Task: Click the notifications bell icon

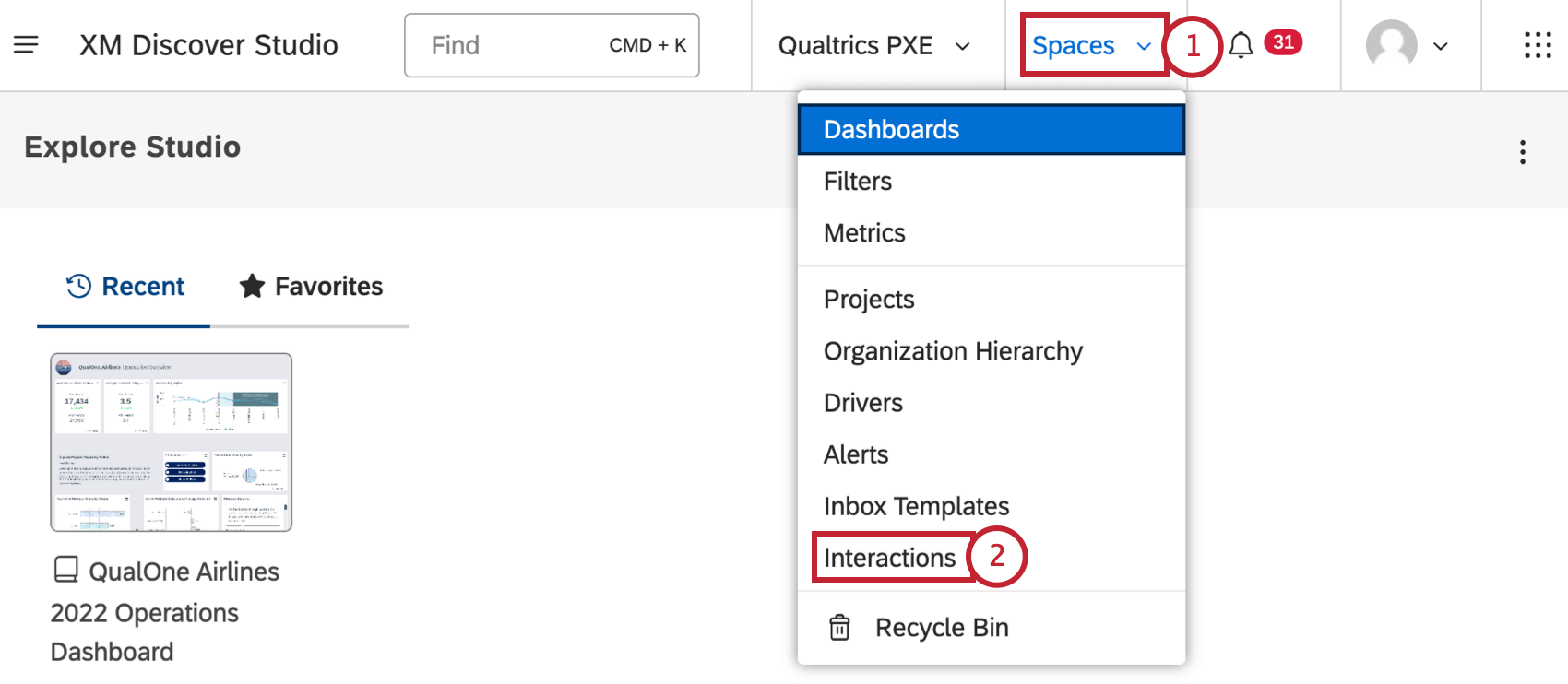Action: [x=1241, y=45]
